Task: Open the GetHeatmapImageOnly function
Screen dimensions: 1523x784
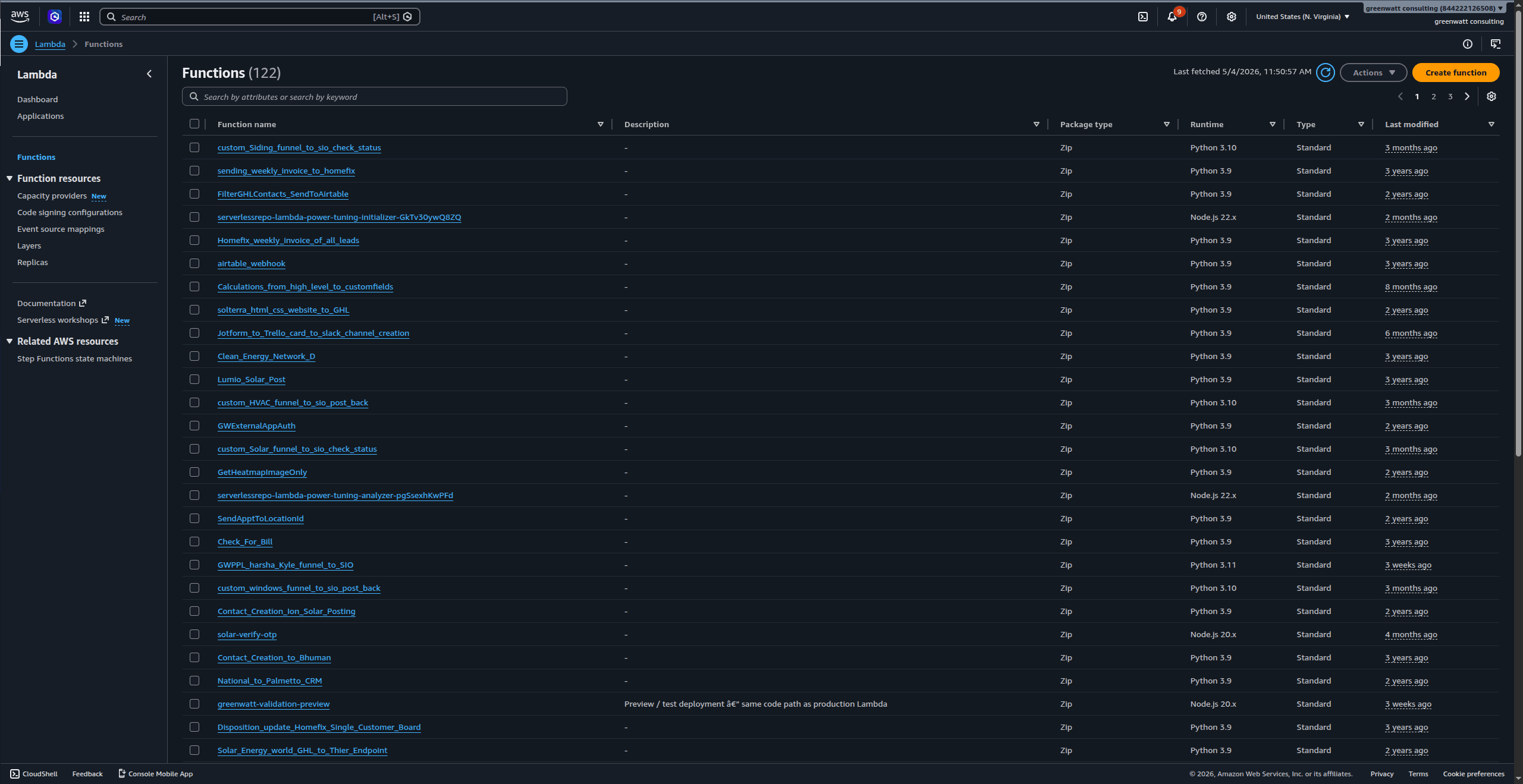Action: pos(262,472)
